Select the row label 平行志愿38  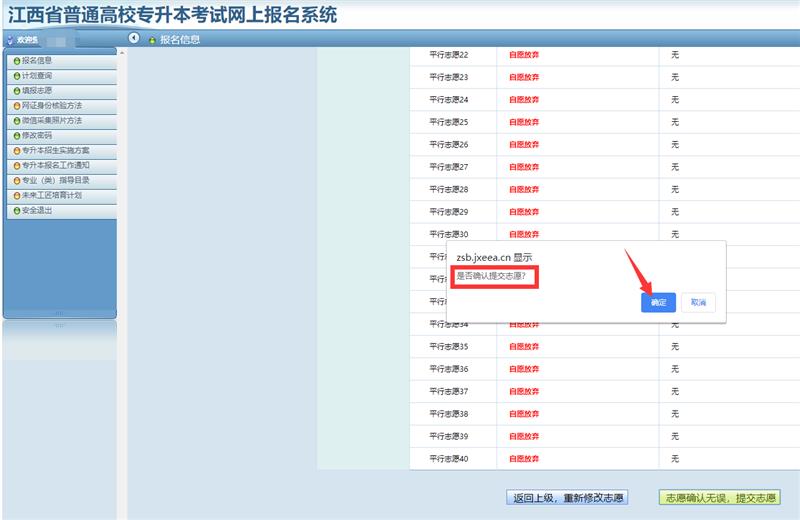pos(448,414)
